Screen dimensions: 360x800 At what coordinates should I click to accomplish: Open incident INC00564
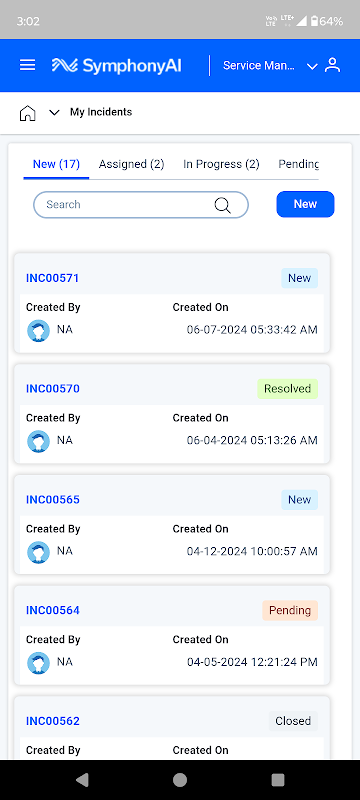pyautogui.click(x=53, y=610)
